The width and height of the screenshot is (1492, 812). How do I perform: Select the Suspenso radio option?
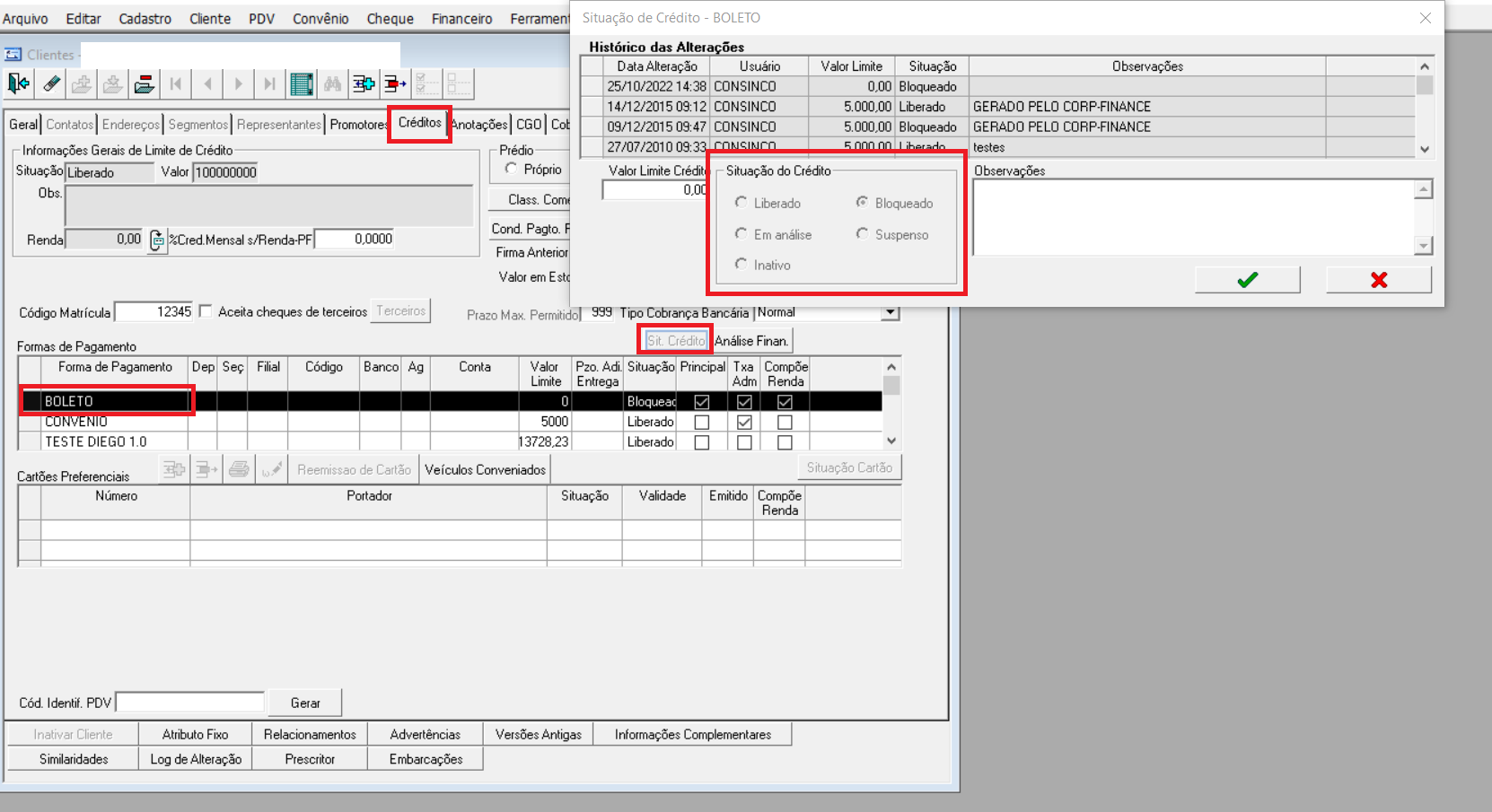862,234
